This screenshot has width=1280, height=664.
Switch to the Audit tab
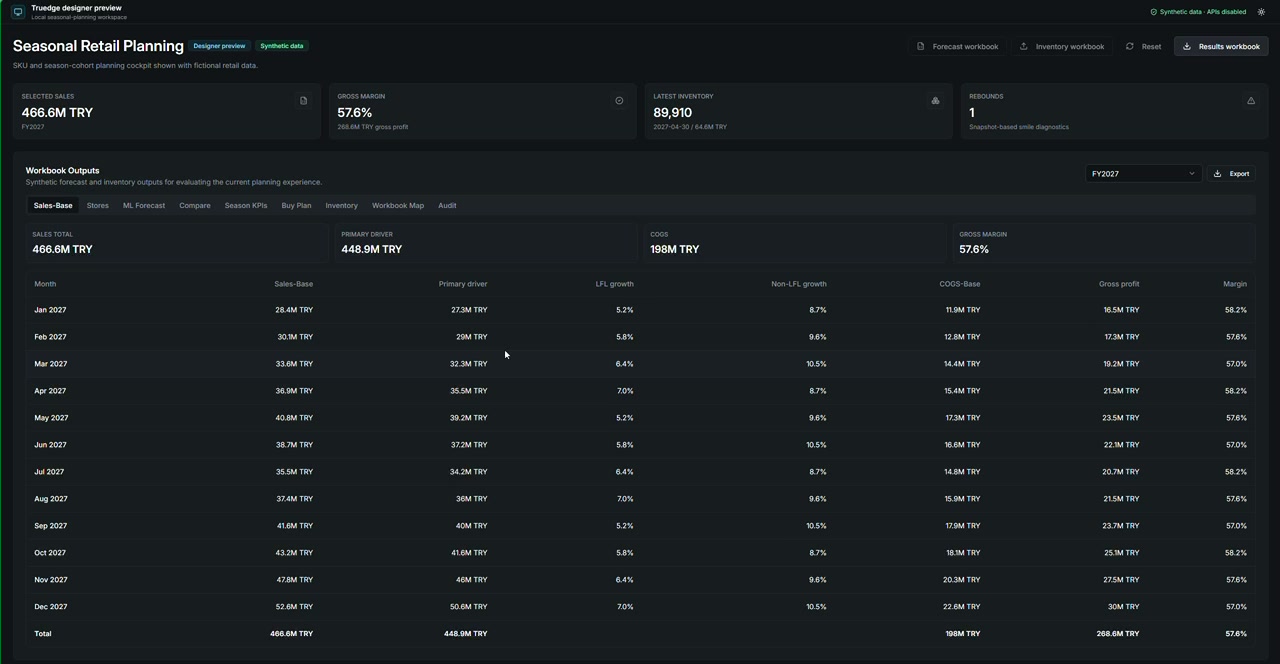click(447, 205)
